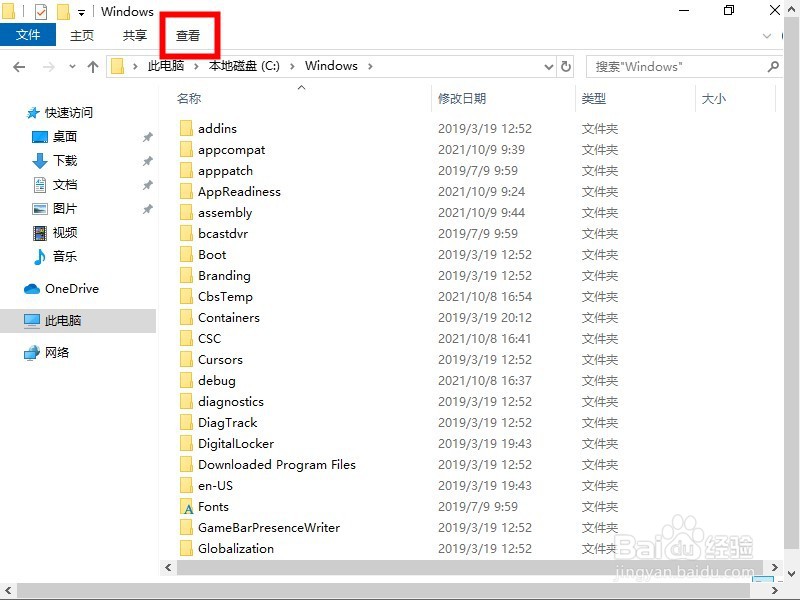The height and width of the screenshot is (600, 800).
Task: Open quick access toolbar customize dropdown
Action: coord(81,12)
